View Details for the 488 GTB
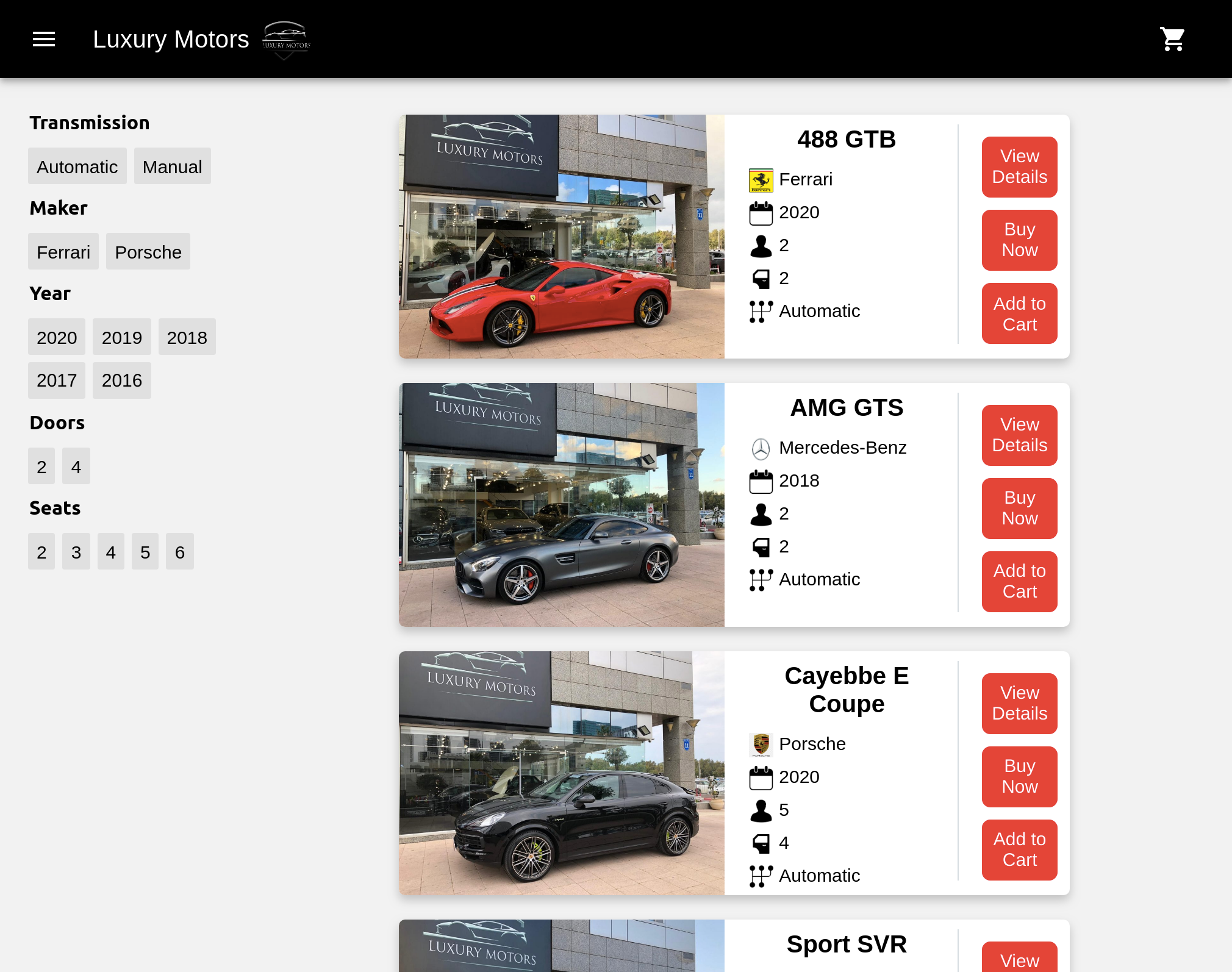The height and width of the screenshot is (972, 1232). 1020,167
